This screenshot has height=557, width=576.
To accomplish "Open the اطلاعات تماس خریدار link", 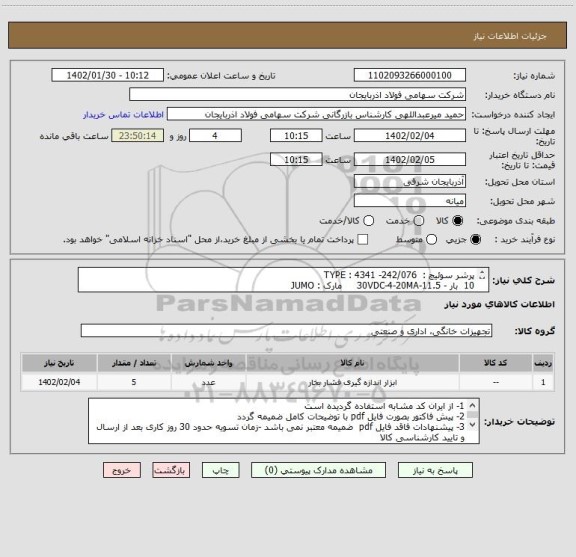I will 123,115.
